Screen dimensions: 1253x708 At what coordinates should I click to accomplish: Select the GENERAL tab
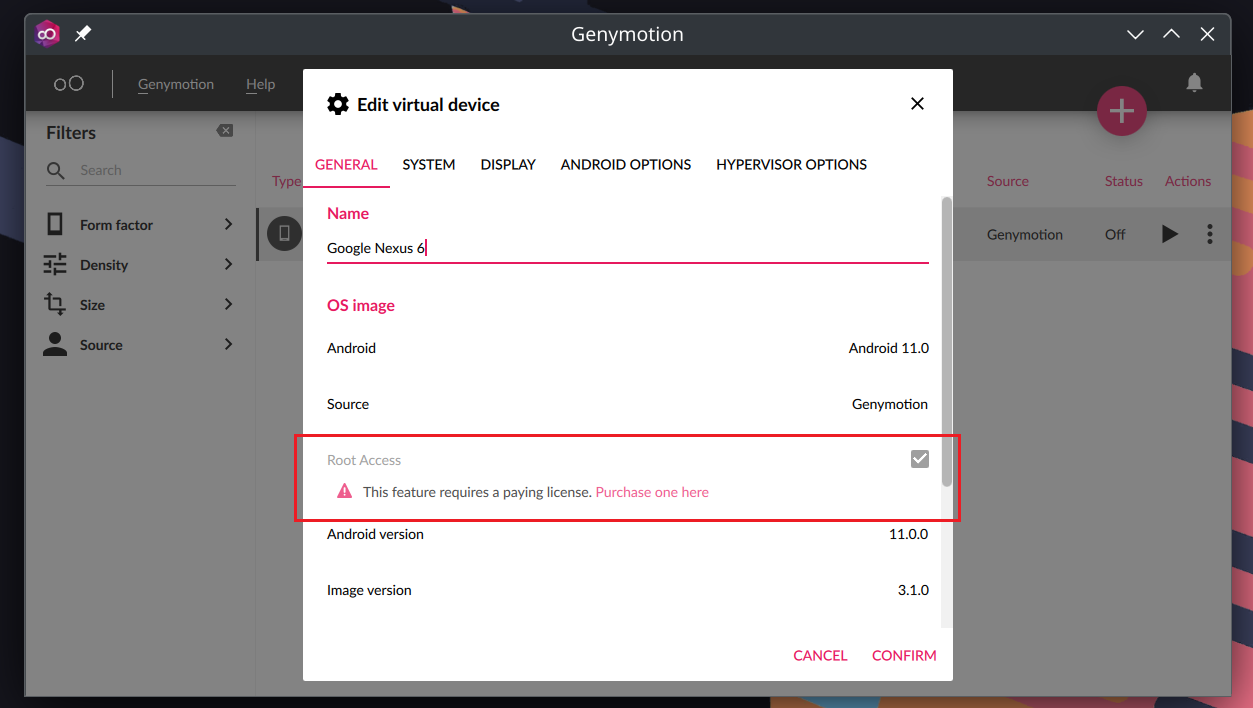click(346, 165)
